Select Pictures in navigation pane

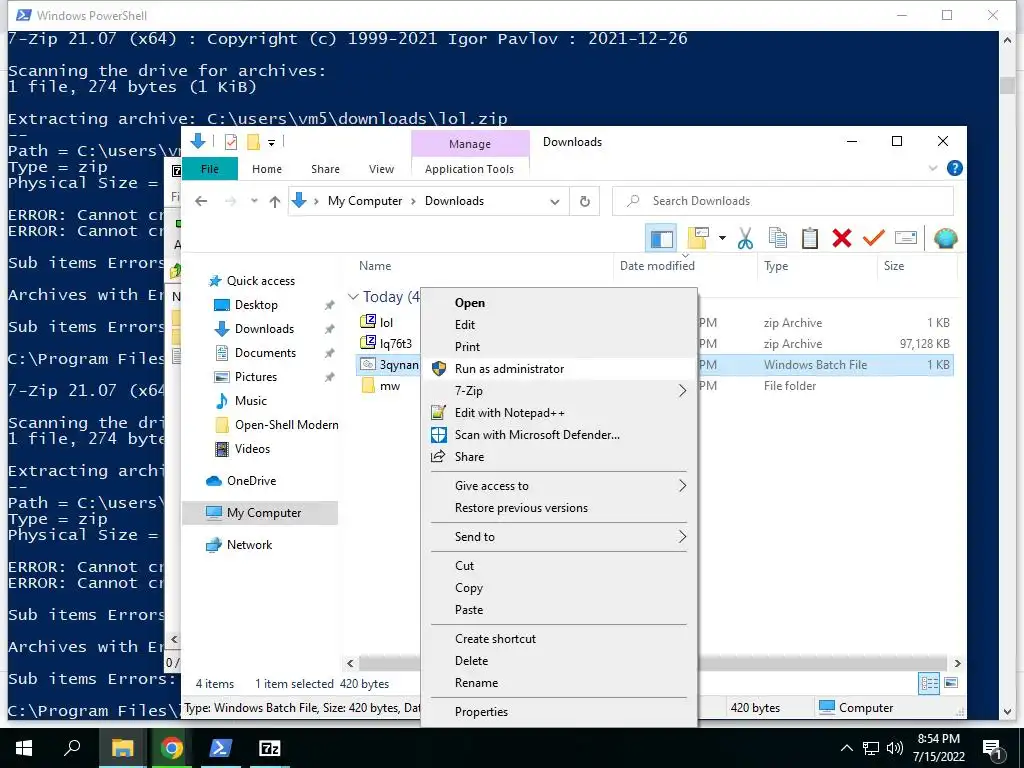255,377
